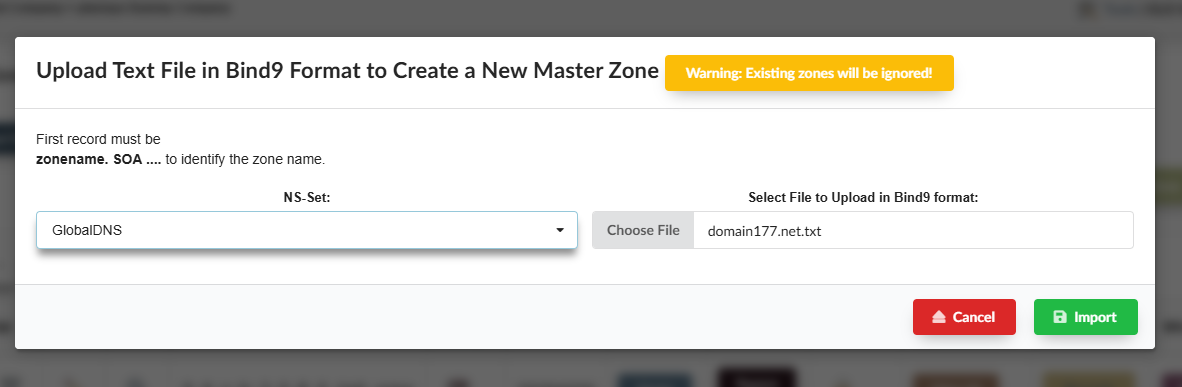The image size is (1182, 387).
Task: Click the First record must be text
Action: coord(98,140)
